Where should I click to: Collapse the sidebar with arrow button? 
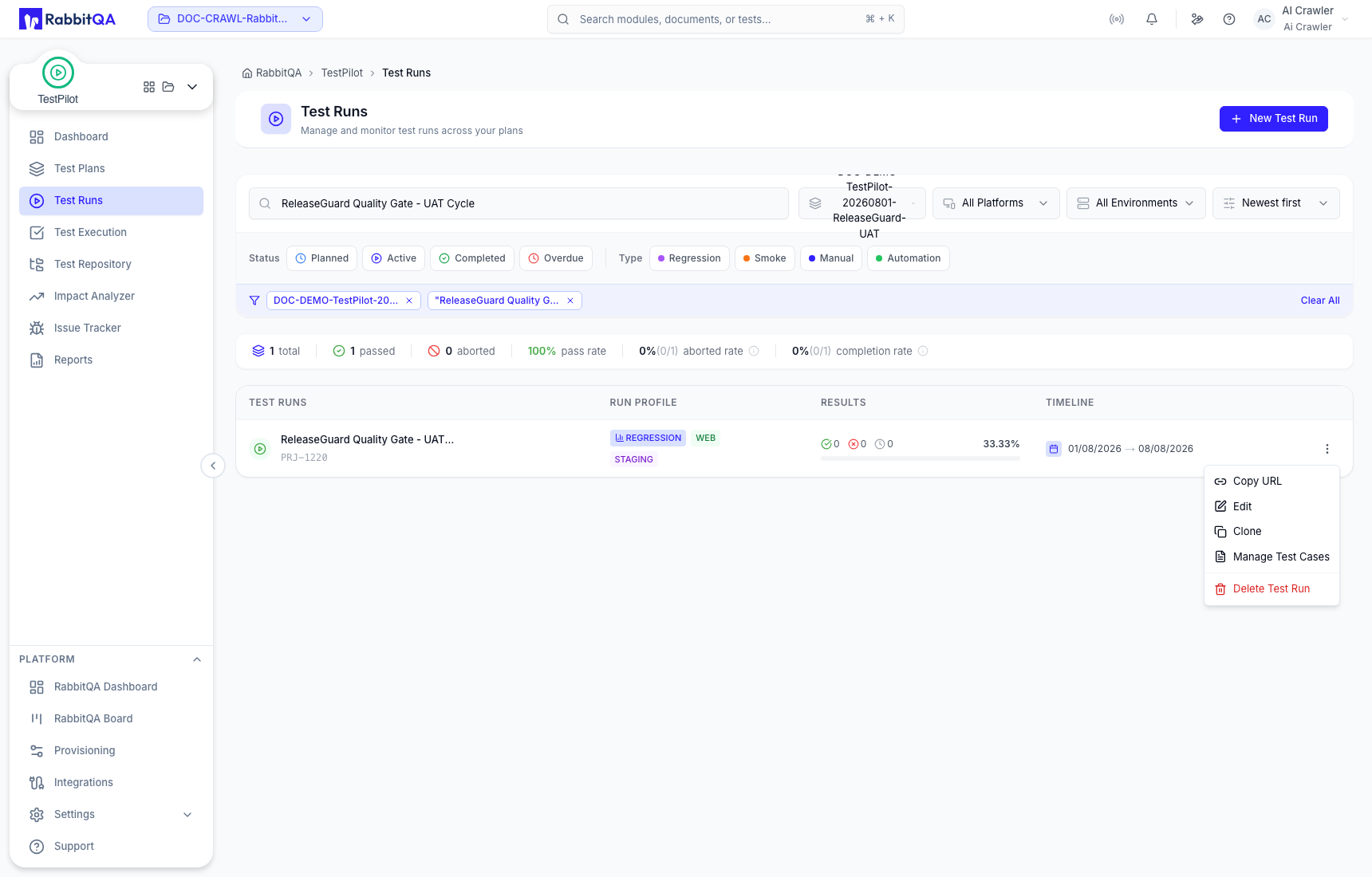coord(213,466)
